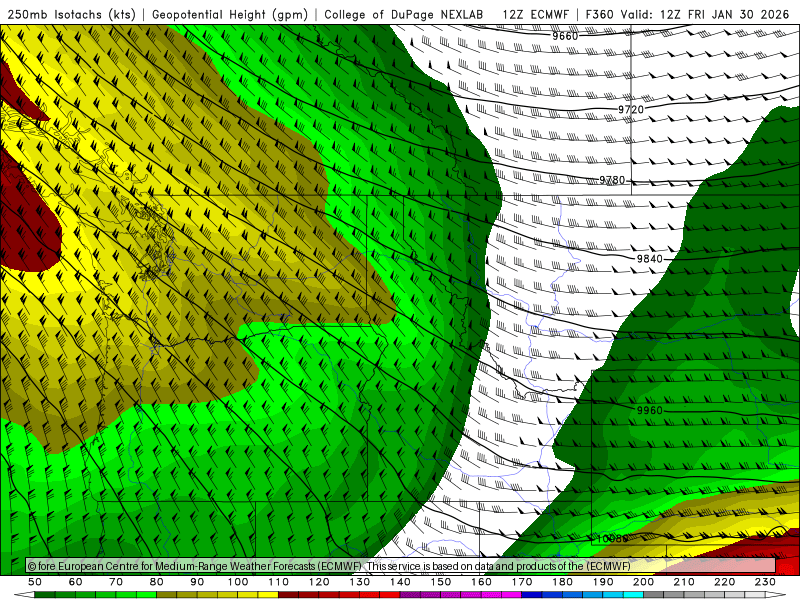This screenshot has width=800, height=600.
Task: Click the 190 value on the color scale
Action: (x=603, y=582)
